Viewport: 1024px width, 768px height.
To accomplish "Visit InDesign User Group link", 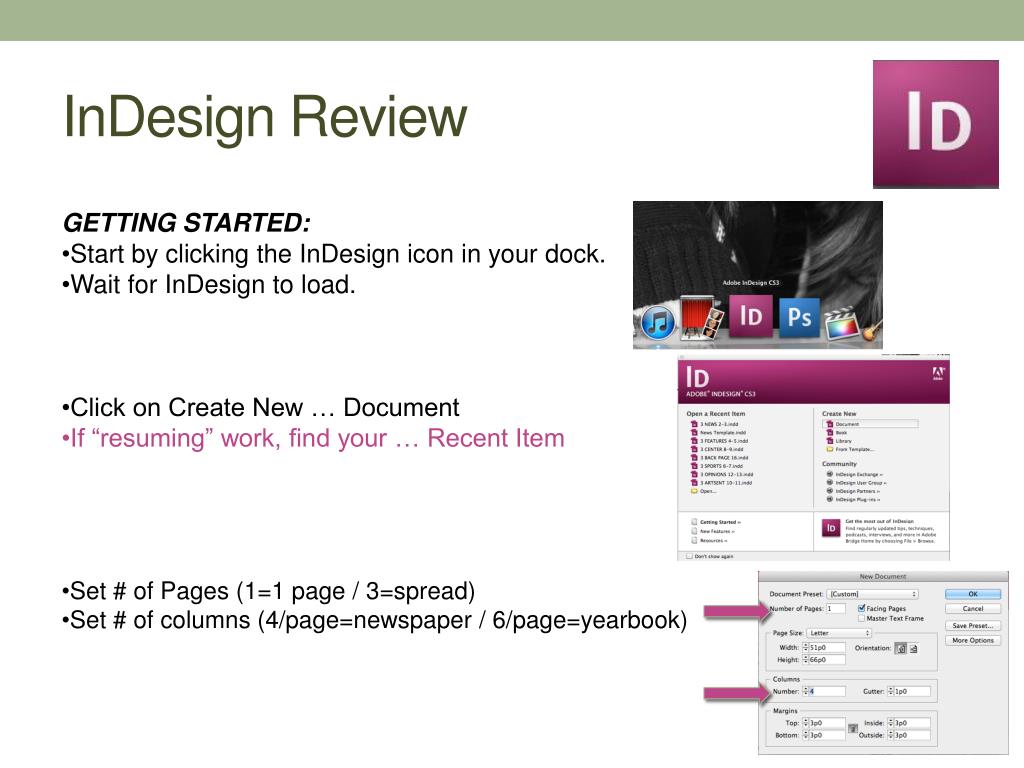I will [x=856, y=483].
